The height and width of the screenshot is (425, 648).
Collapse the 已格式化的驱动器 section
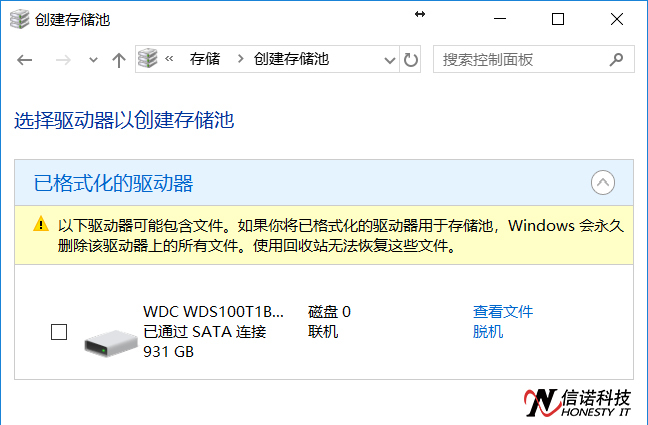click(602, 182)
